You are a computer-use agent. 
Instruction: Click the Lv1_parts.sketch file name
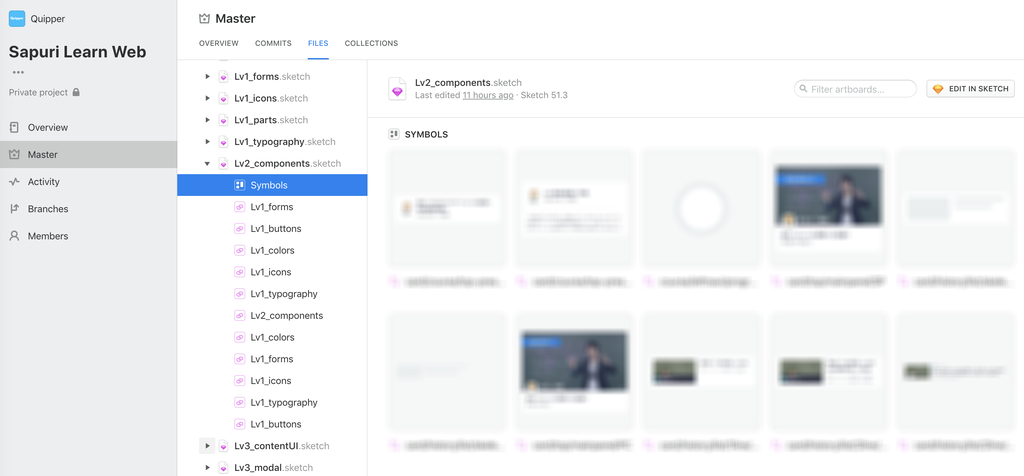click(x=271, y=120)
